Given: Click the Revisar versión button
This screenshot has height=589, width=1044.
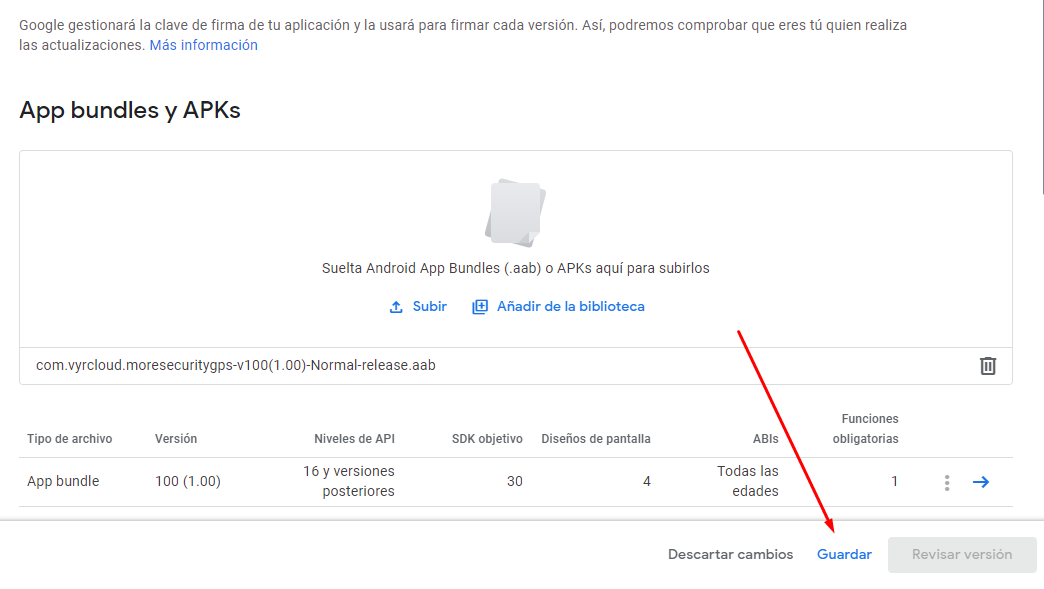Looking at the screenshot, I should click(x=961, y=554).
